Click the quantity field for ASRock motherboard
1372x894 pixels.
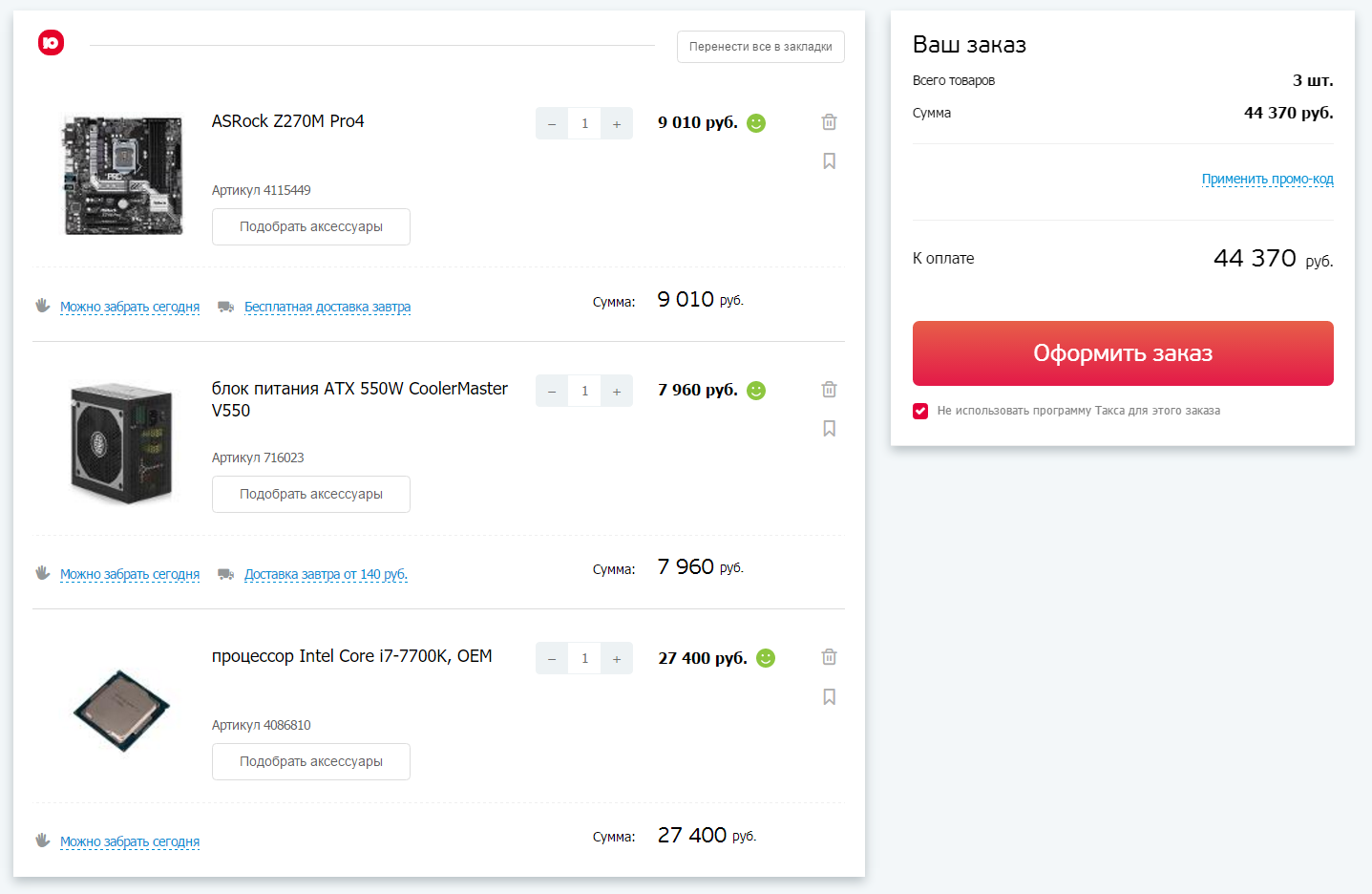tap(584, 123)
